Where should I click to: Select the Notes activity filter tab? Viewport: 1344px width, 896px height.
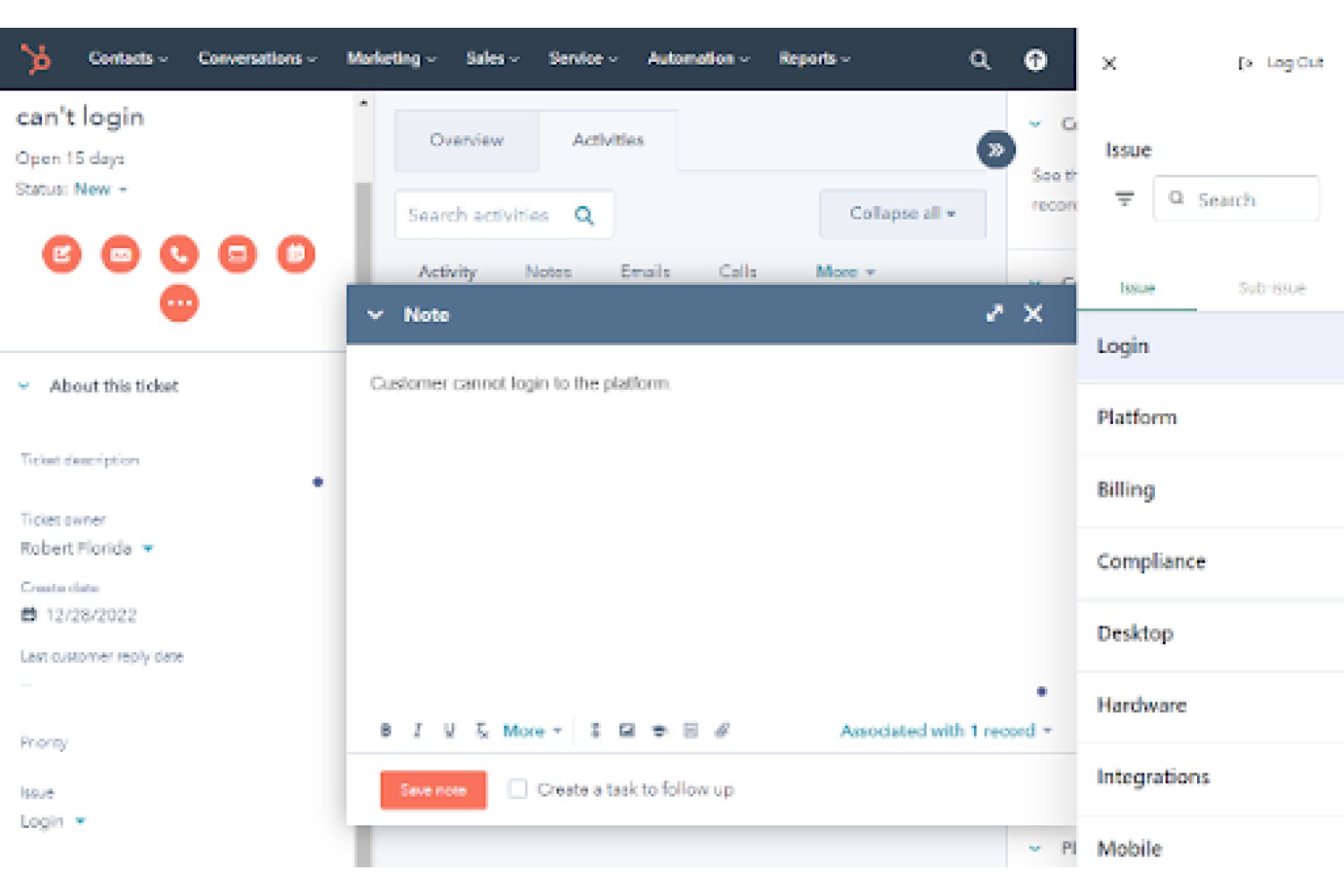pos(548,271)
